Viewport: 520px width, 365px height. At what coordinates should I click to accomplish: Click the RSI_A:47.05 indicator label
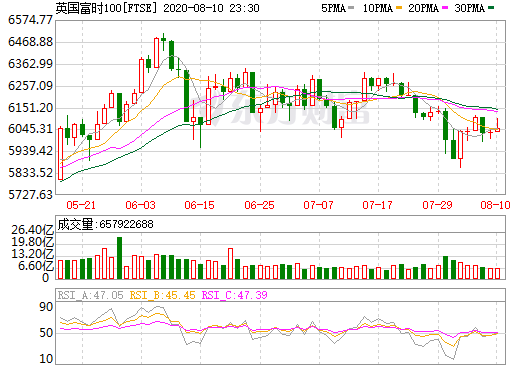click(x=90, y=295)
